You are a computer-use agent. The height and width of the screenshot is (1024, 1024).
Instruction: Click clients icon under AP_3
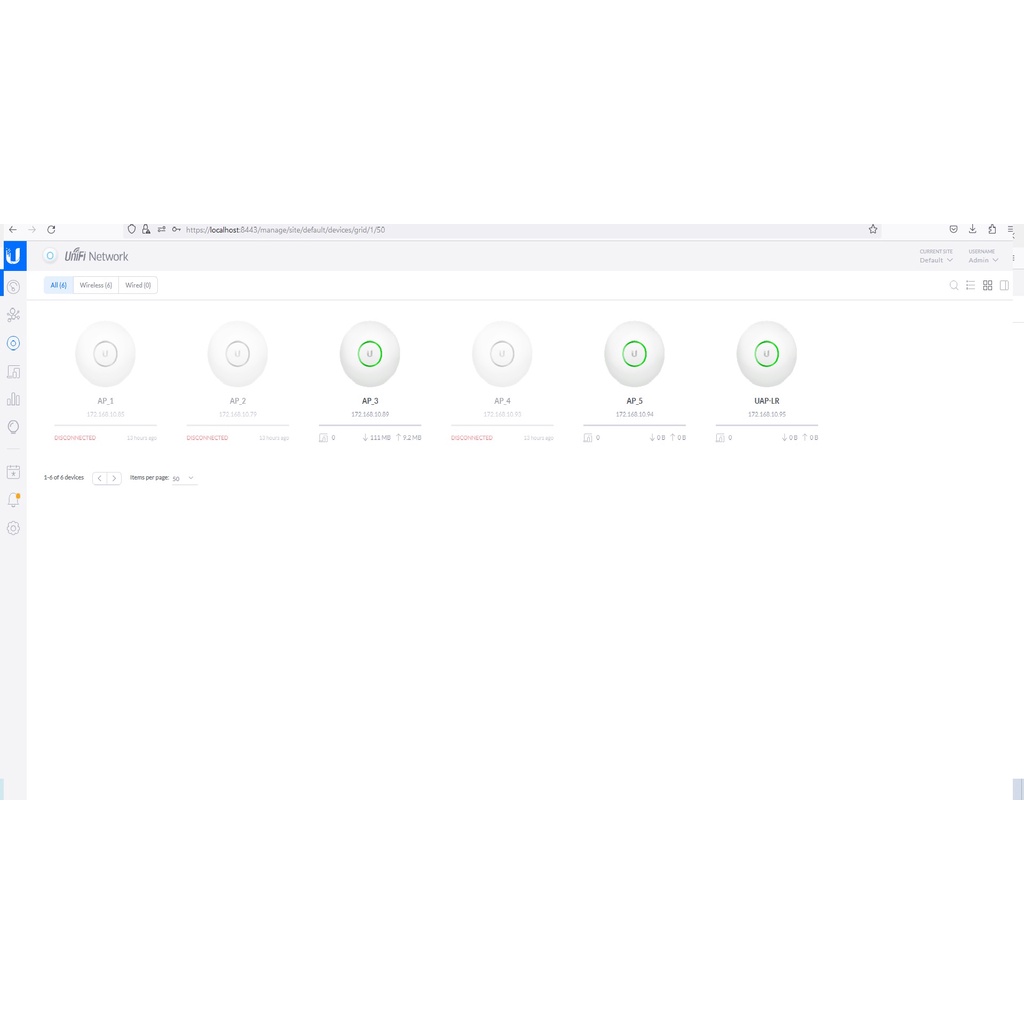[323, 438]
